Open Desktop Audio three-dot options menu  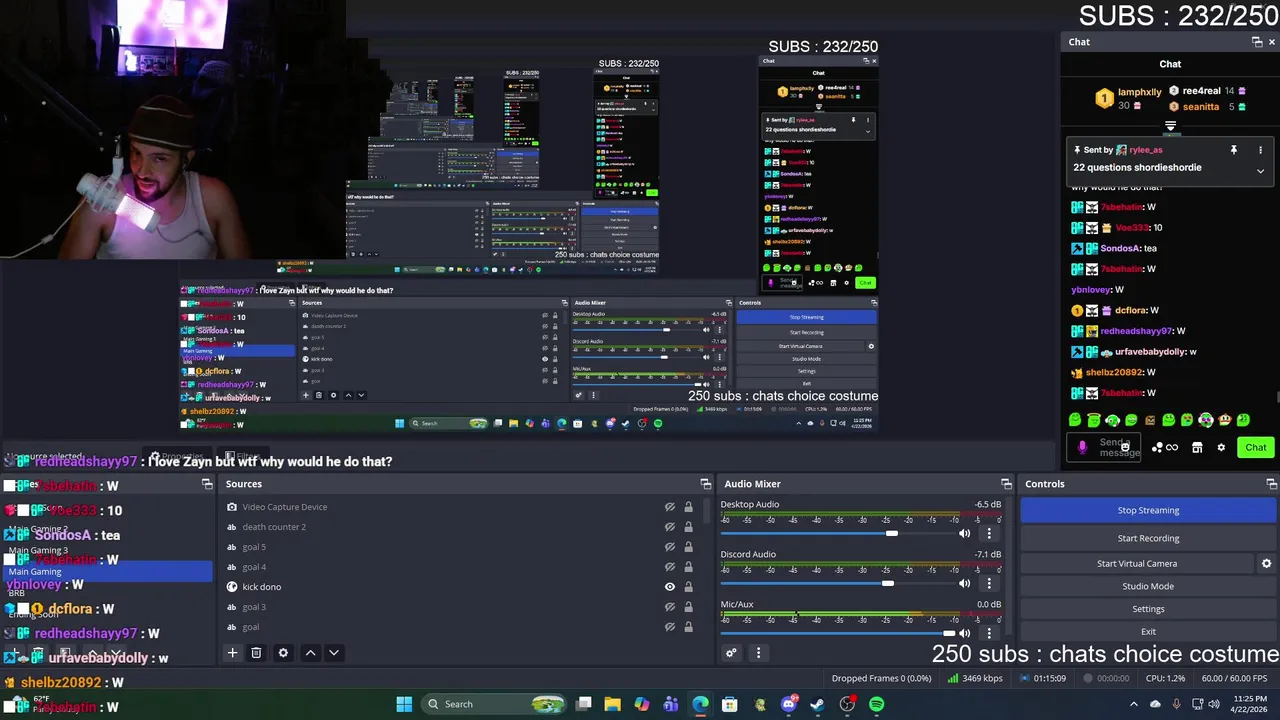(989, 533)
